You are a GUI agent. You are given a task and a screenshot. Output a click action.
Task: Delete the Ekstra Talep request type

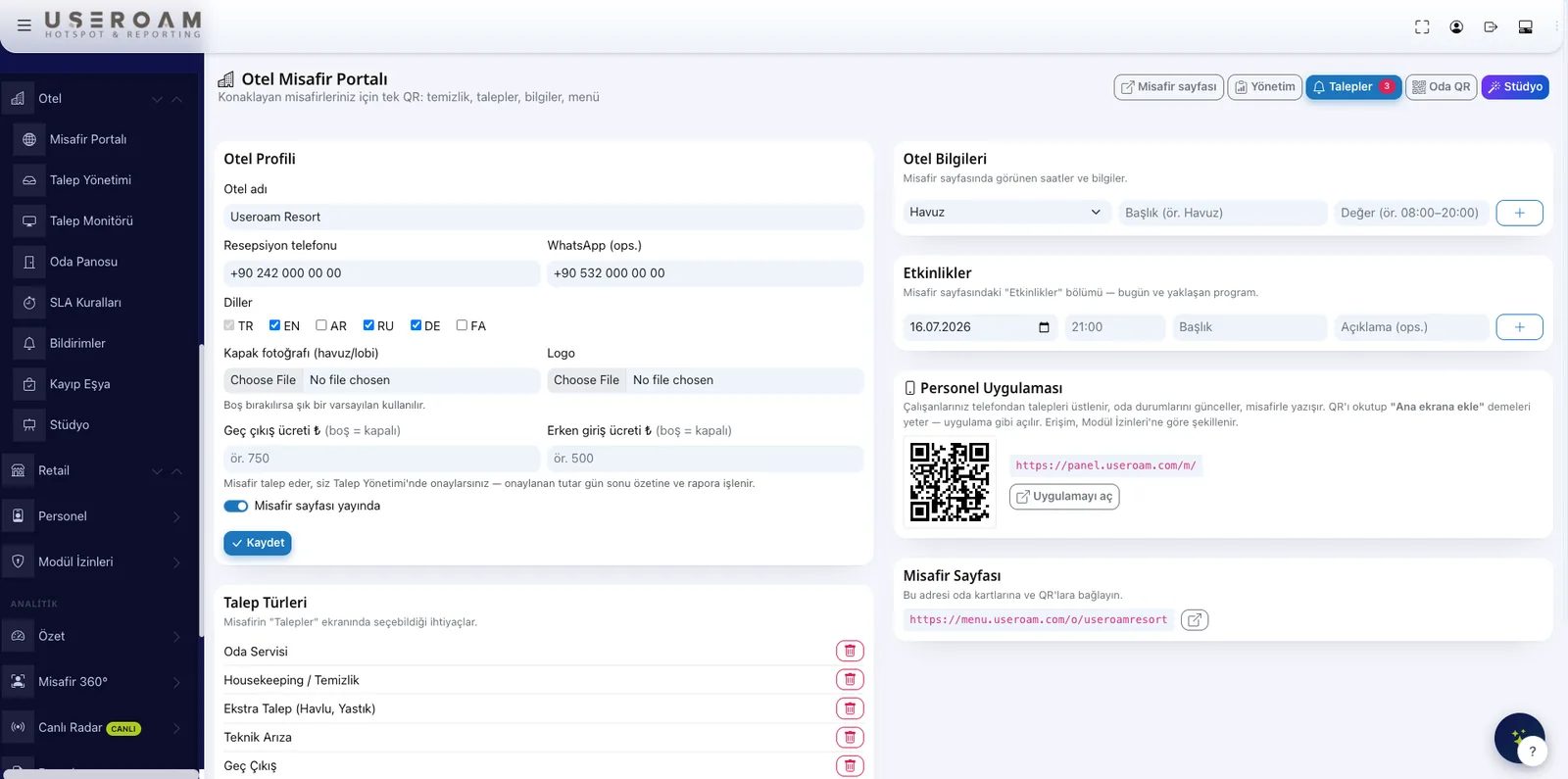850,708
